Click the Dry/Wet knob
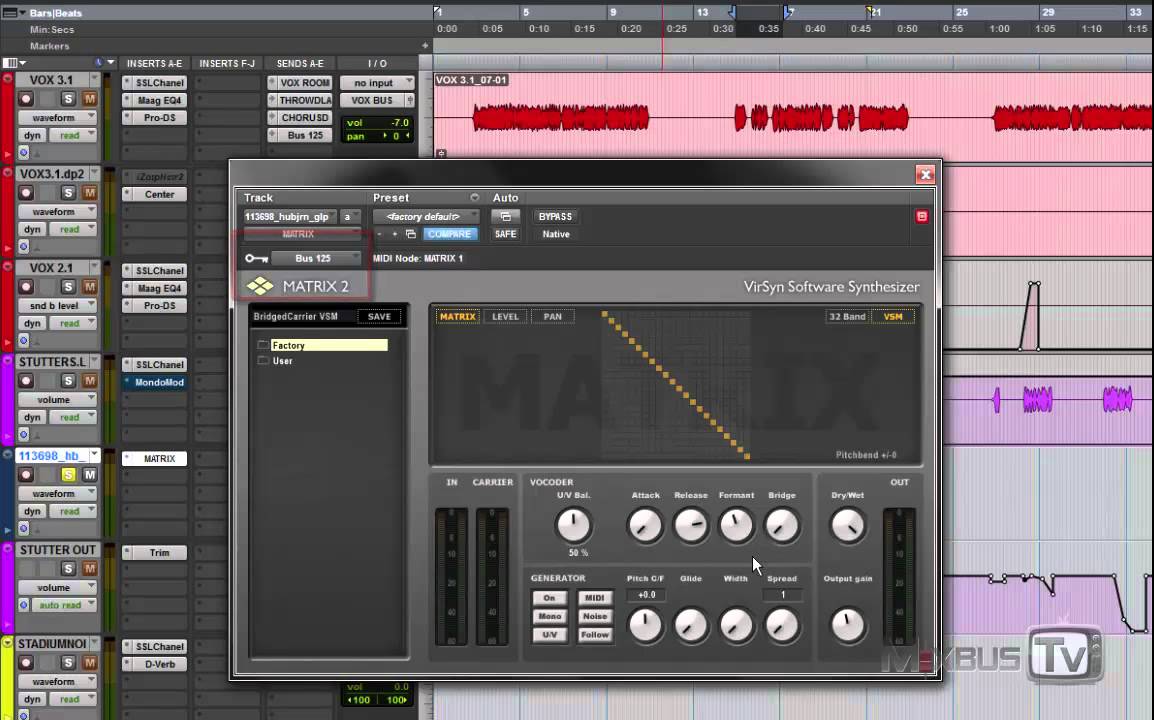Viewport: 1154px width, 720px height. [x=848, y=526]
